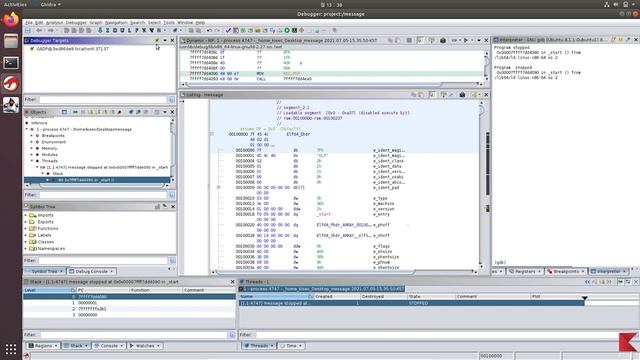
Task: Open the Tools menu
Action: click(169, 22)
